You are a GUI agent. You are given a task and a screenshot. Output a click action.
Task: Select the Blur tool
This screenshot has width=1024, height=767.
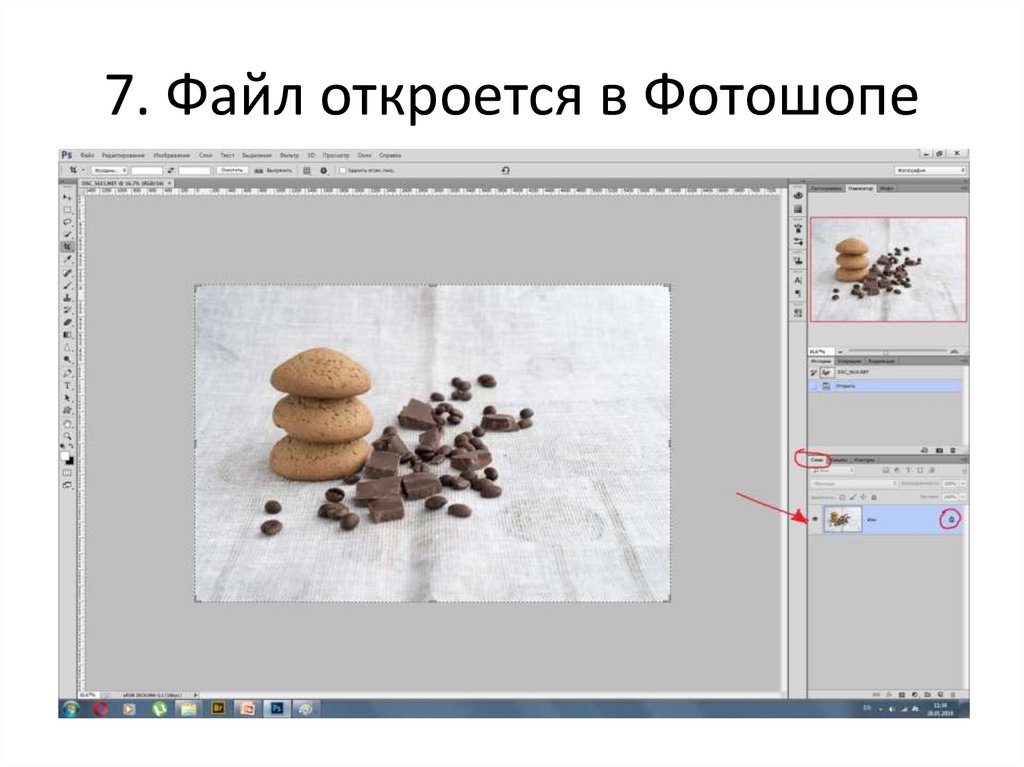click(x=67, y=347)
